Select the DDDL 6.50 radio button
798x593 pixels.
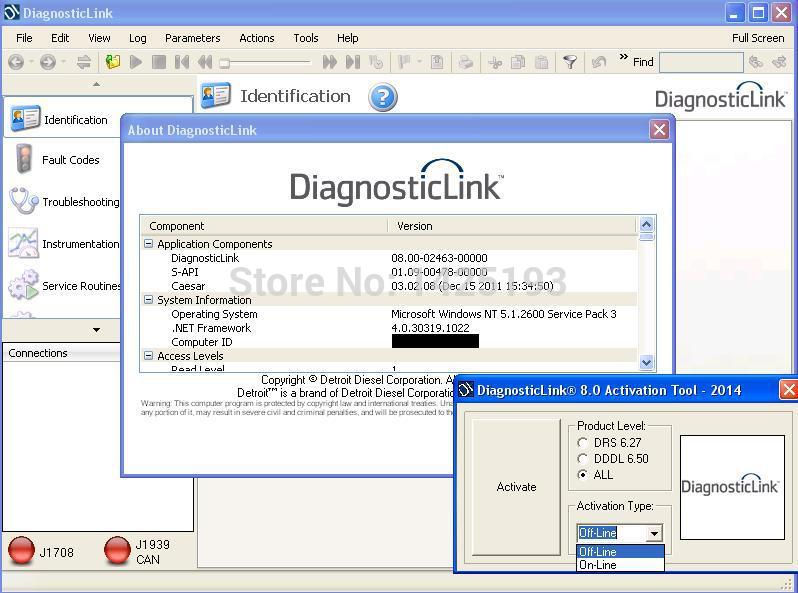tap(583, 458)
